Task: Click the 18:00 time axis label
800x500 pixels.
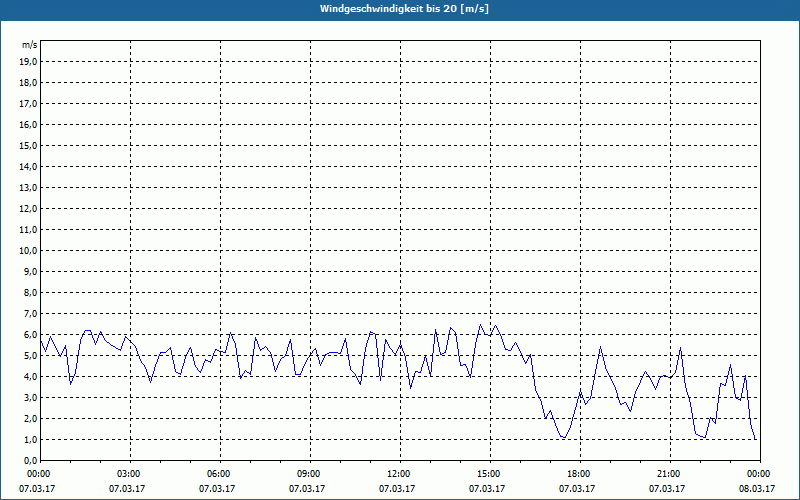Action: pos(580,474)
